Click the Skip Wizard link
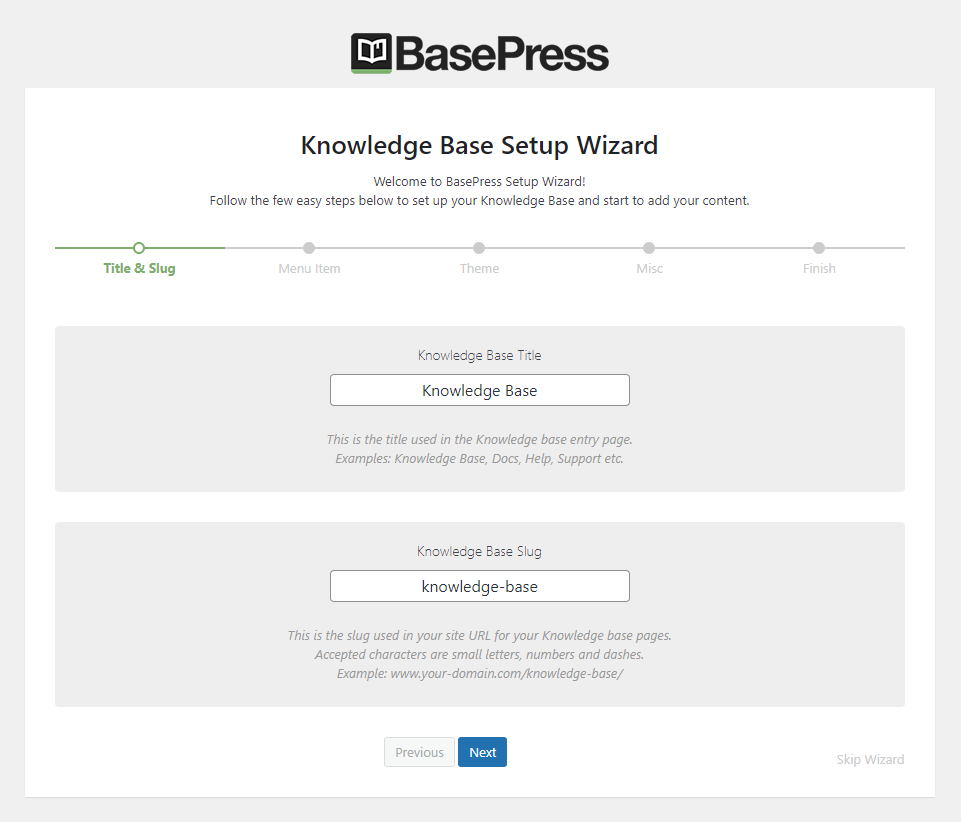 pyautogui.click(x=870, y=759)
